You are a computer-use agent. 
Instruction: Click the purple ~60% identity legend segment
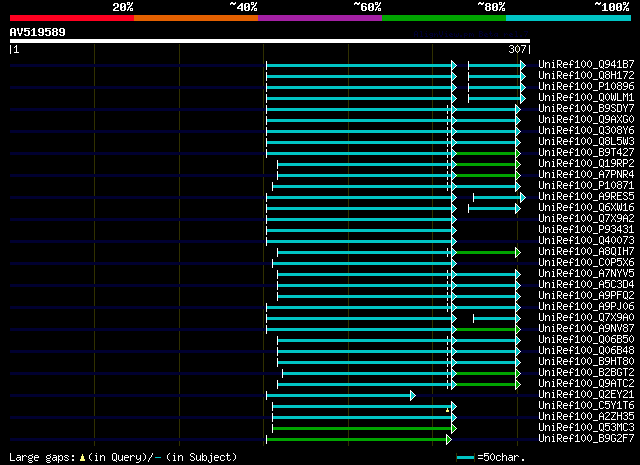pos(320,18)
